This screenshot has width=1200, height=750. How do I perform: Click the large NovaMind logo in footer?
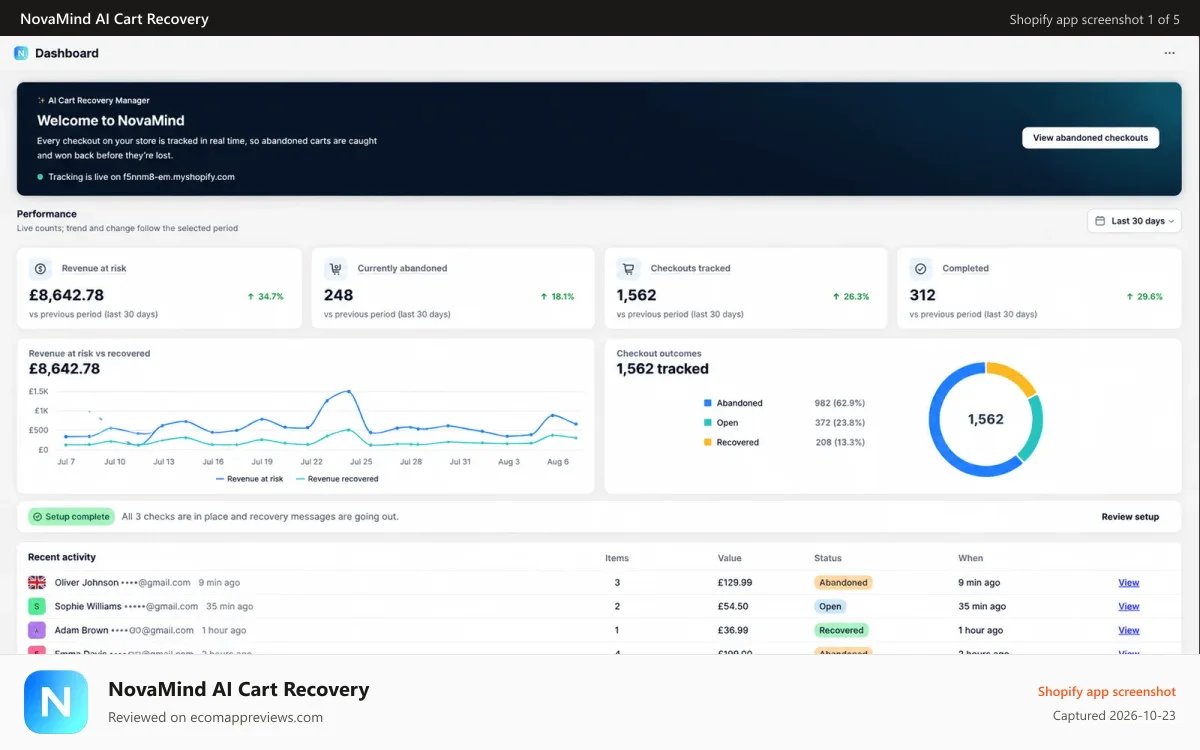click(x=56, y=702)
